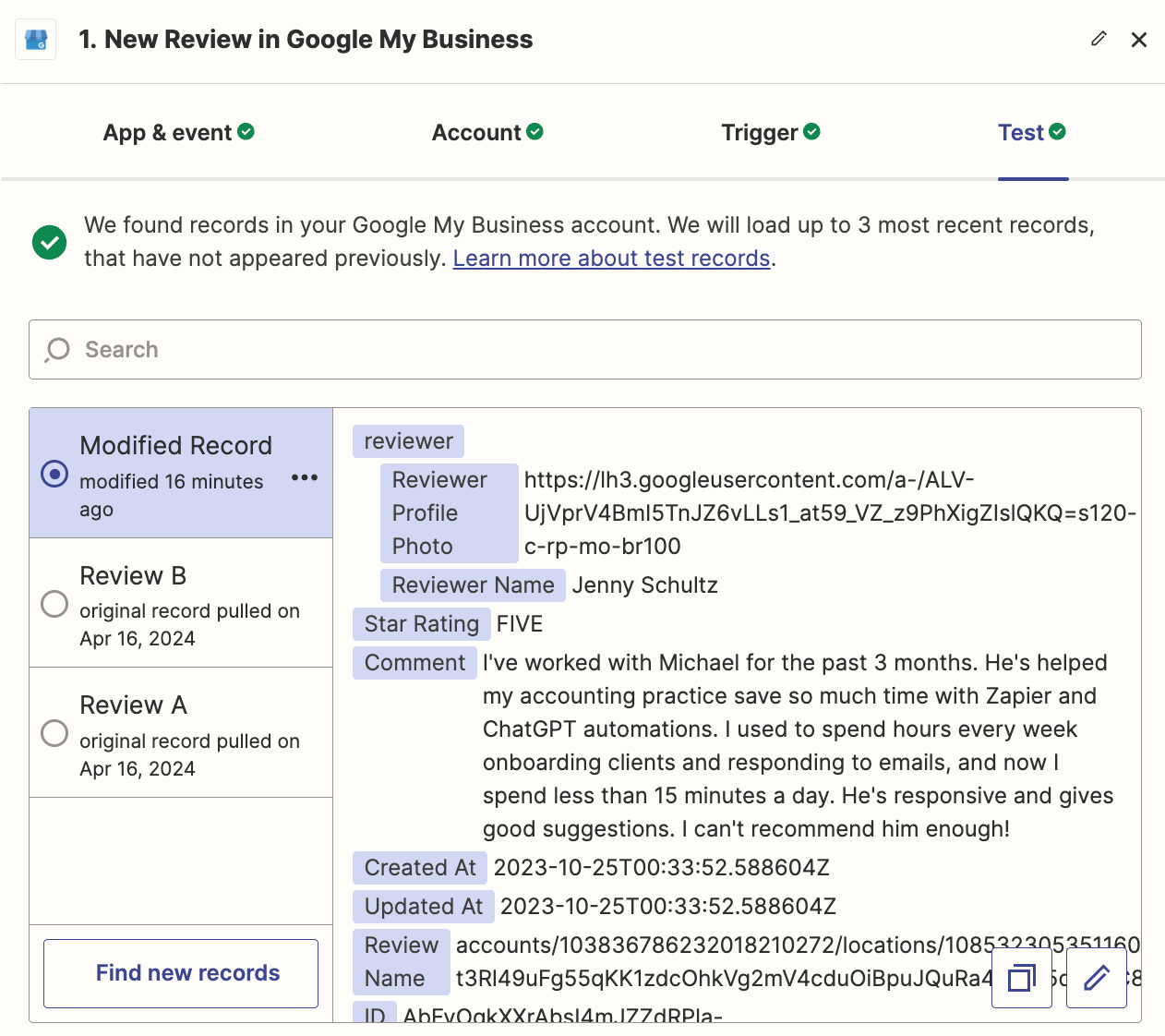The image size is (1165, 1036).
Task: Click the Comment field label
Action: click(x=414, y=663)
